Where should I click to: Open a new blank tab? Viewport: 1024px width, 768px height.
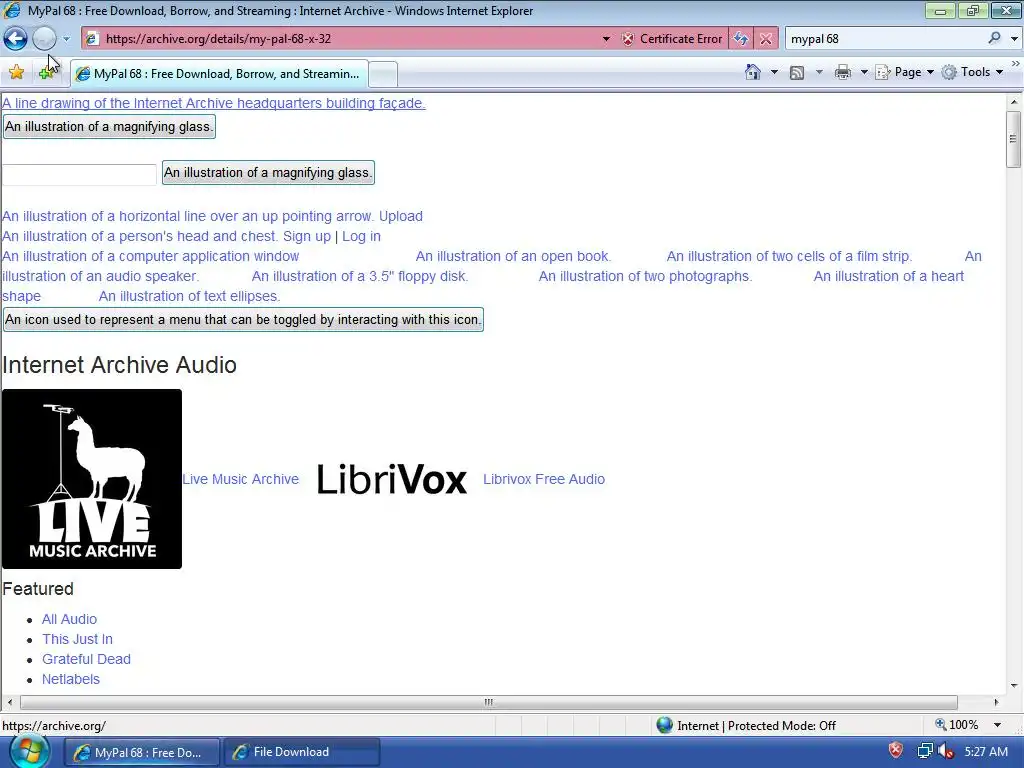pos(383,74)
